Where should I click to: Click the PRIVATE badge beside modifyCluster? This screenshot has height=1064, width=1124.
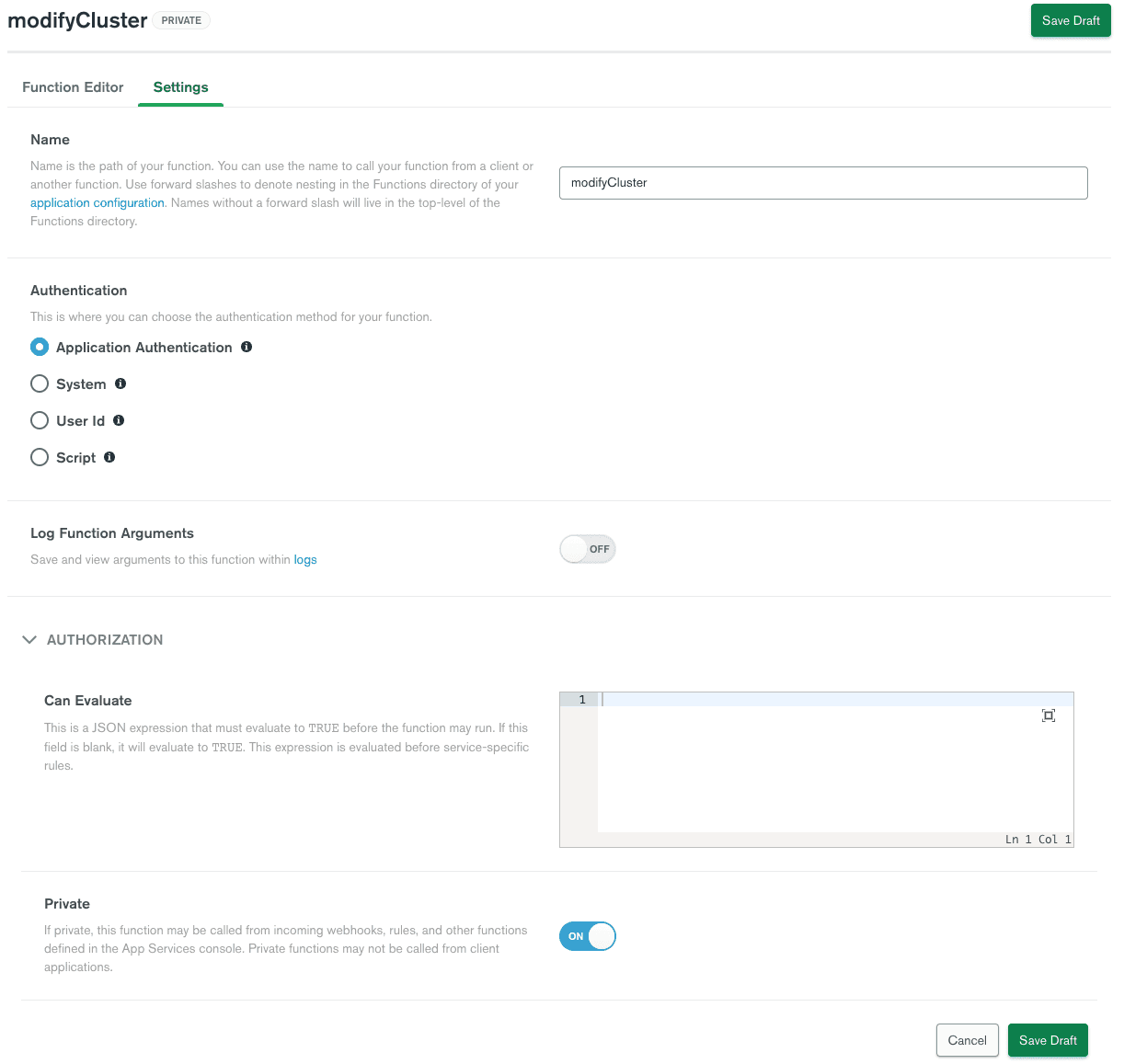180,19
